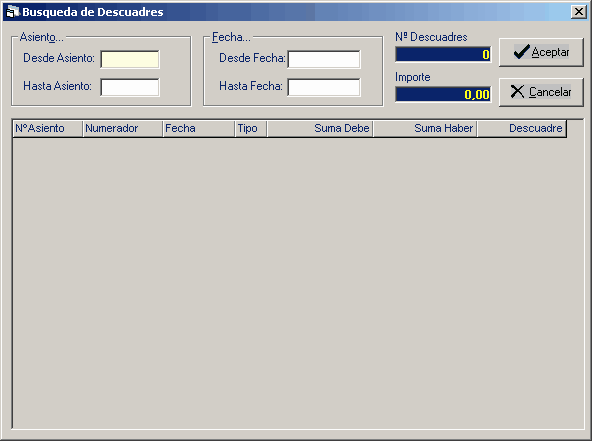Click the Descuadre column header
The image size is (592, 441).
[522, 128]
